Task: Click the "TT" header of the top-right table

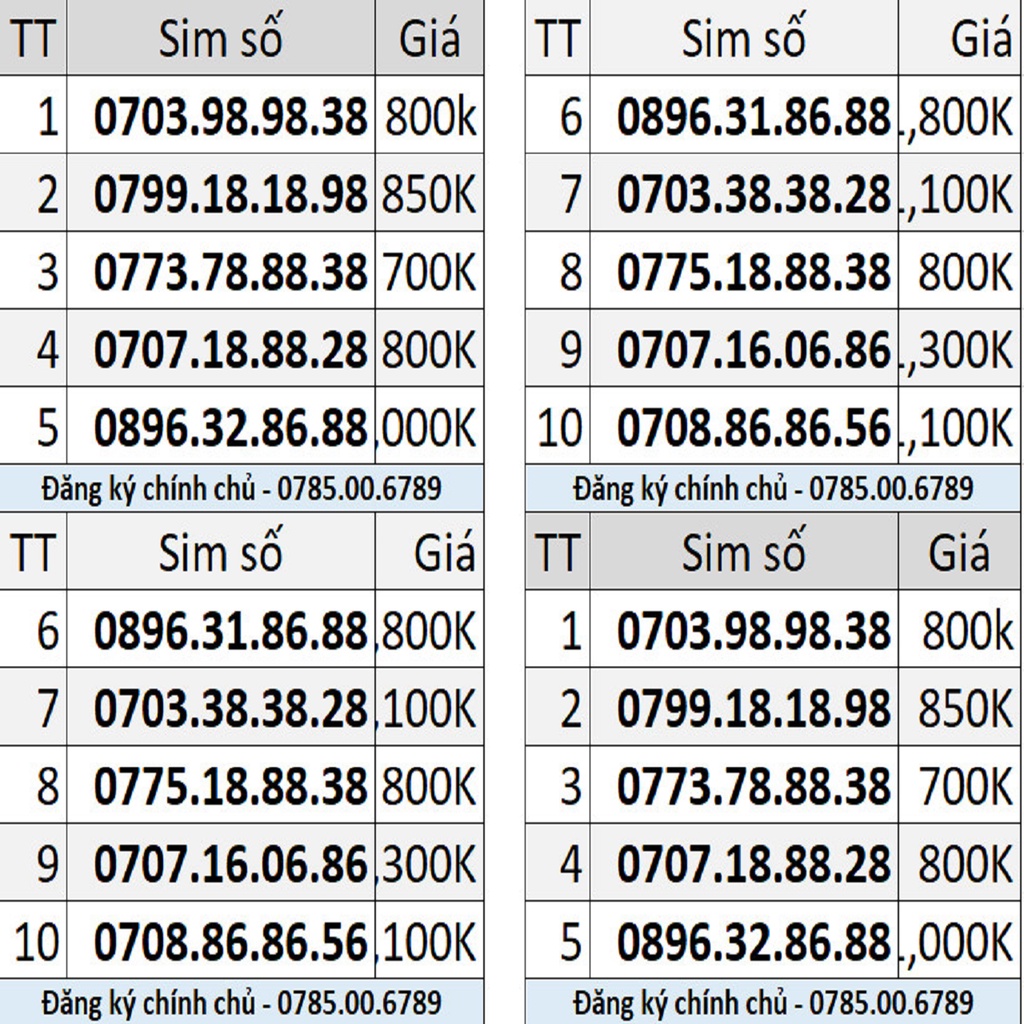Action: pyautogui.click(x=557, y=39)
